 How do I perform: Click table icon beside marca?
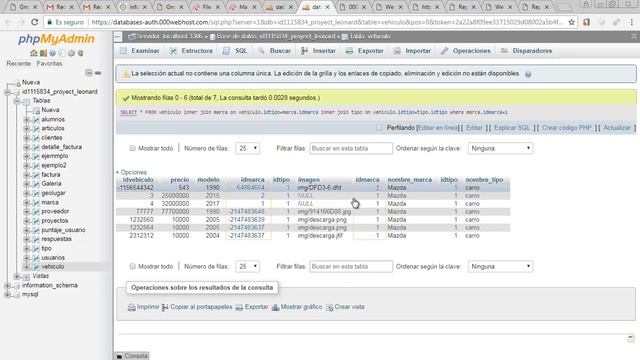[36, 202]
